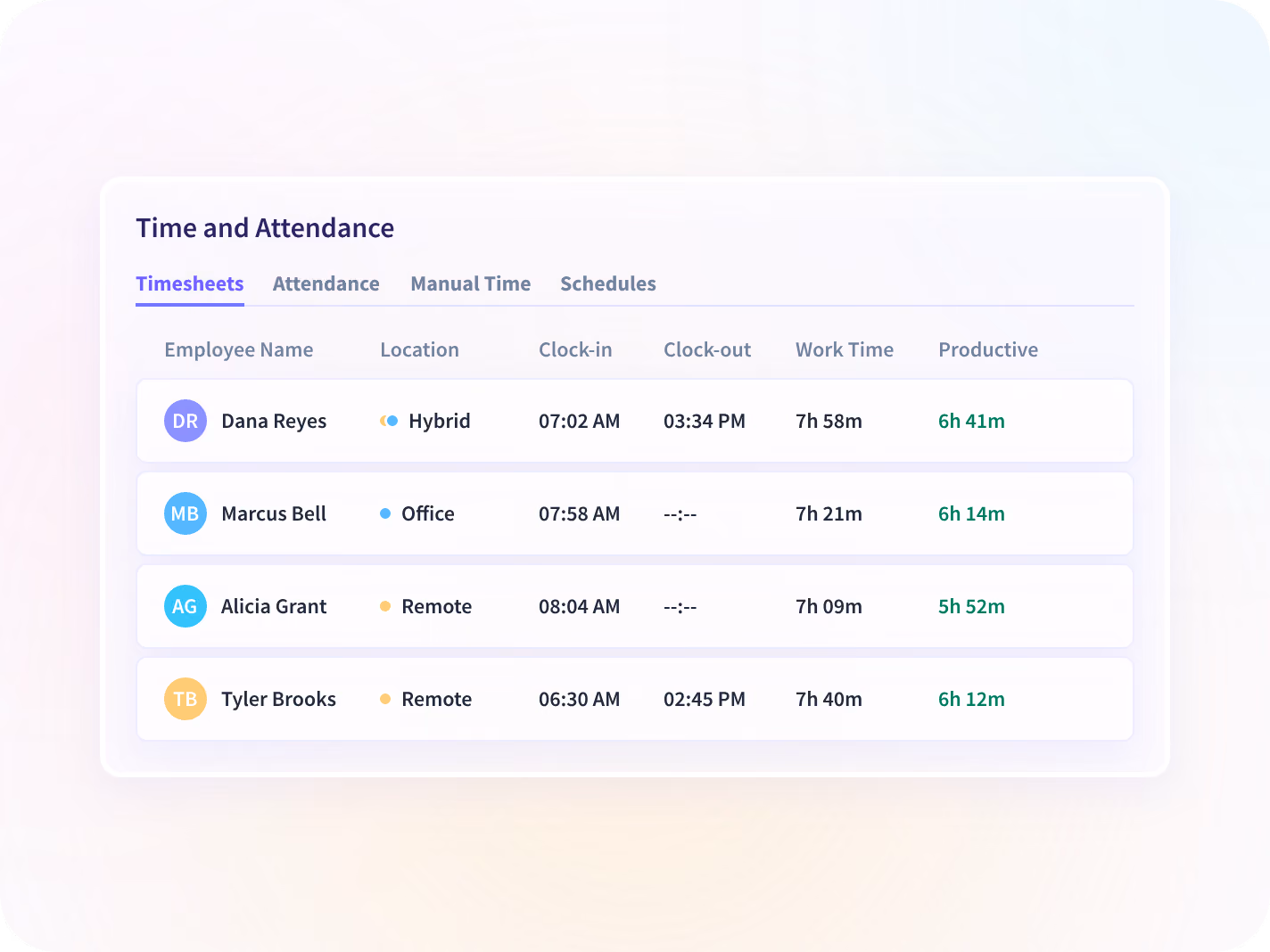Select the name Dana Reyes
This screenshot has height=952, width=1270.
coord(274,422)
